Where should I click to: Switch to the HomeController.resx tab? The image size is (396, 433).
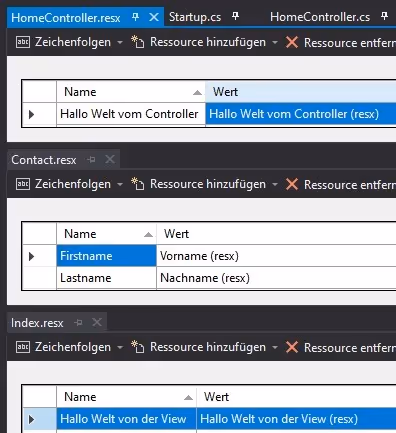click(x=66, y=17)
